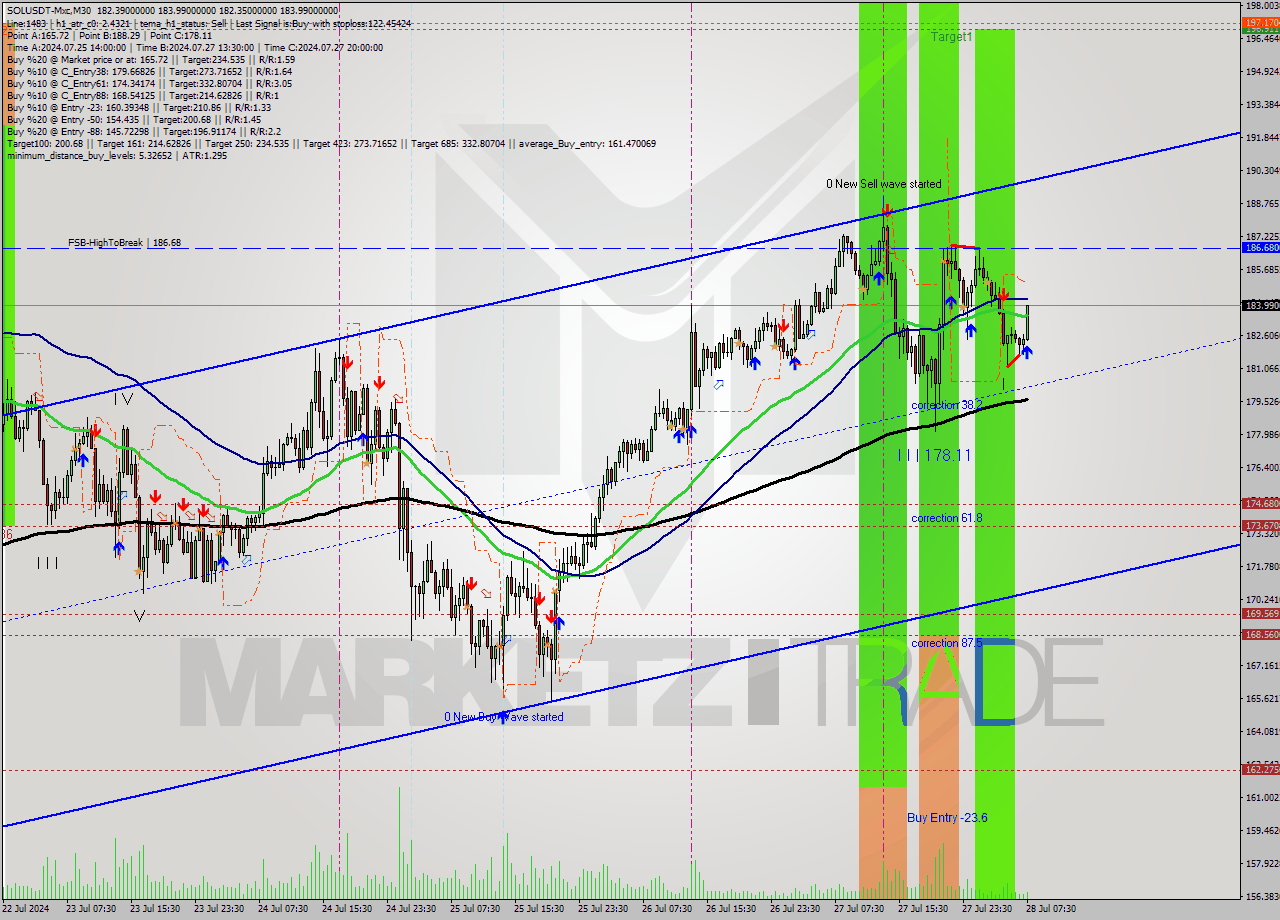This screenshot has width=1280, height=920.
Task: Click the '27 Jul 15:30' time axis label
Action: point(923,909)
